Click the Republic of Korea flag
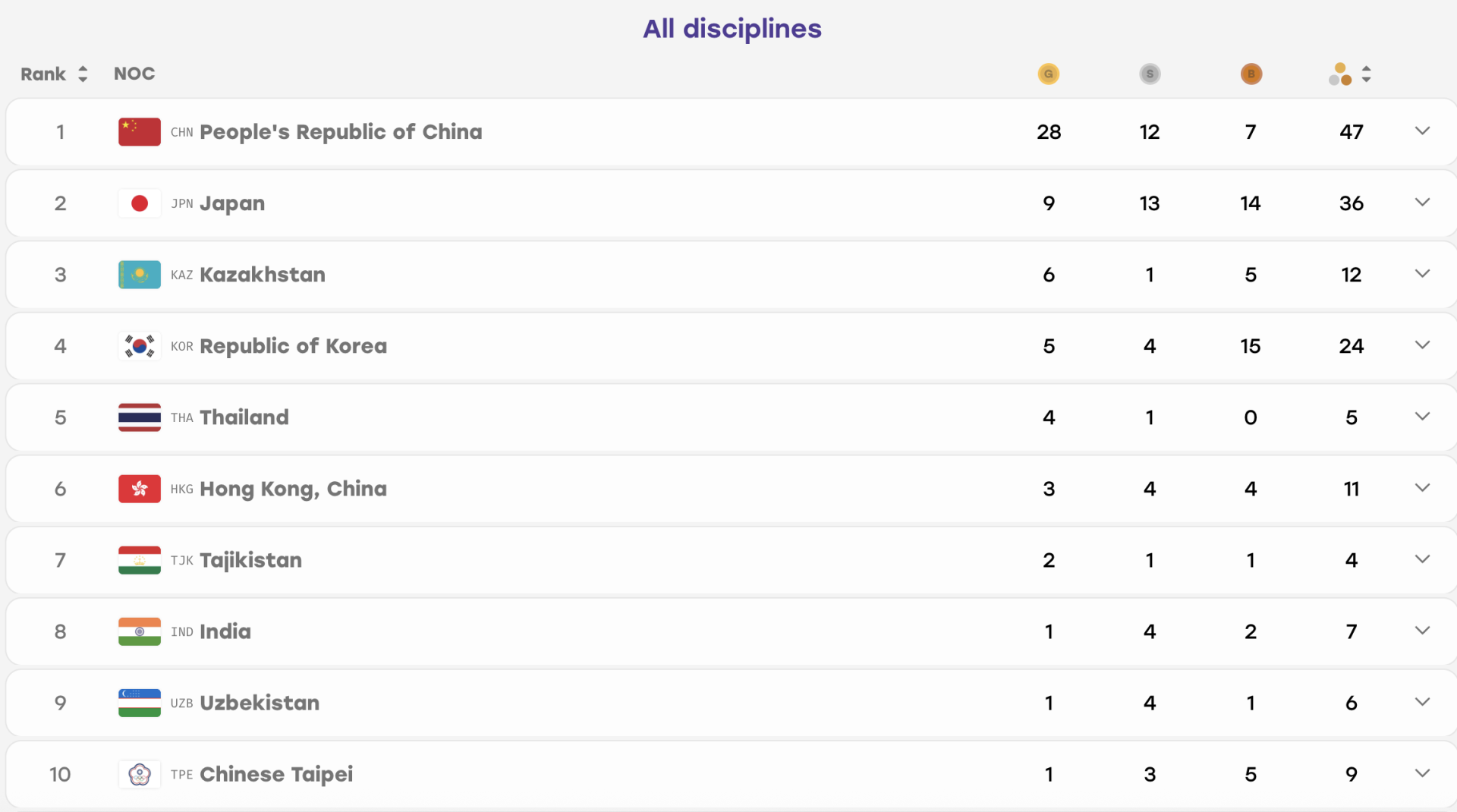 140,346
